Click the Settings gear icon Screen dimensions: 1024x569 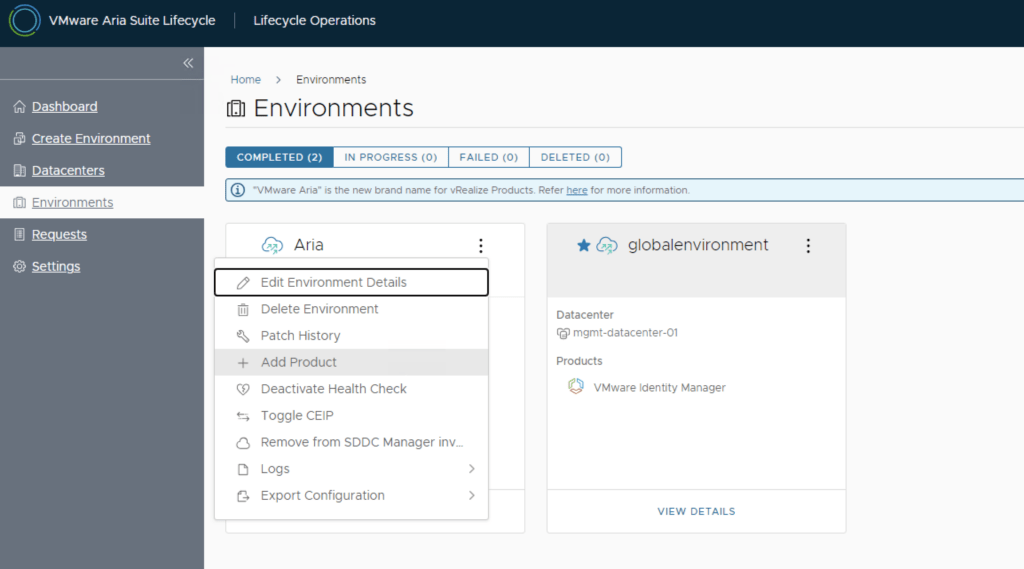click(x=19, y=267)
